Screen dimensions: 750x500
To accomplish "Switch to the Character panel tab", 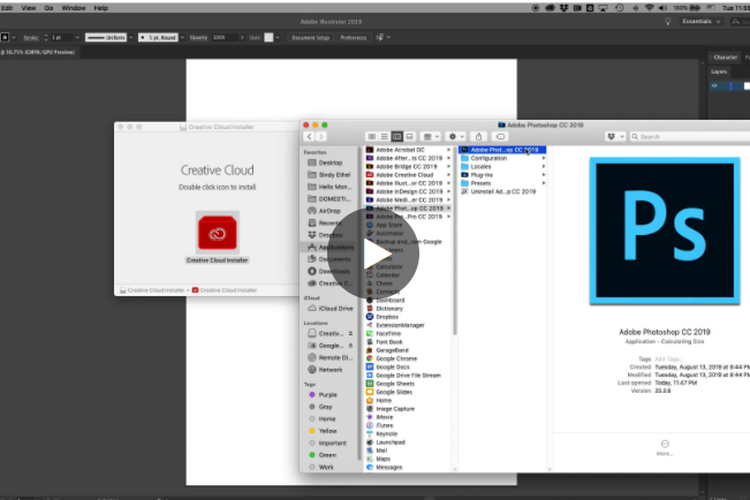I will [725, 57].
